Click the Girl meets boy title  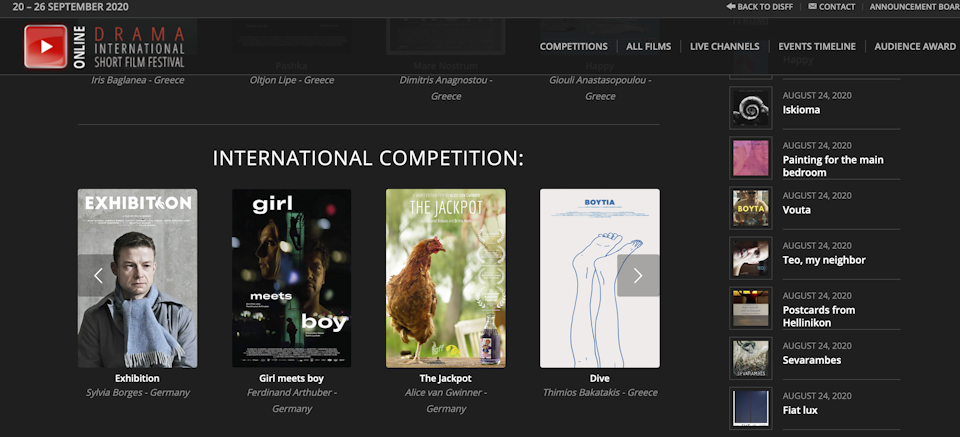click(291, 378)
